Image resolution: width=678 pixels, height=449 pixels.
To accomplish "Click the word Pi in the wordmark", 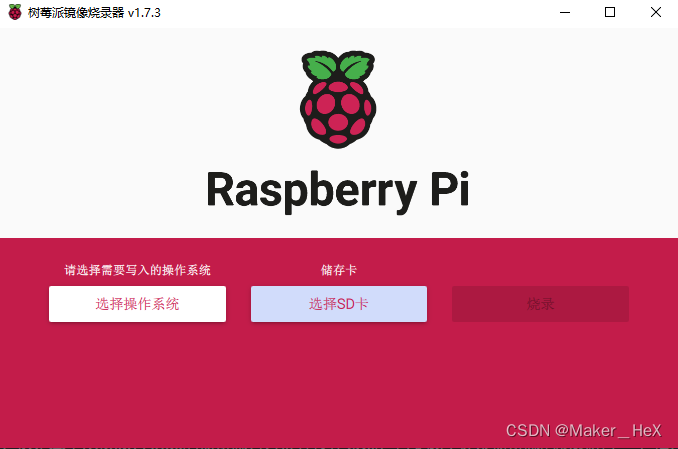I will (x=450, y=189).
